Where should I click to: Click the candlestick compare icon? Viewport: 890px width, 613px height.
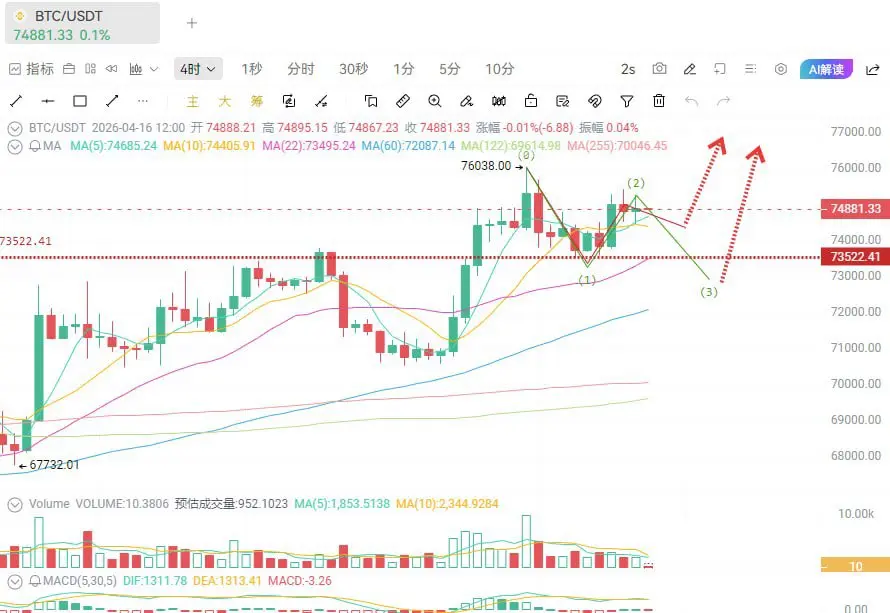click(x=499, y=101)
